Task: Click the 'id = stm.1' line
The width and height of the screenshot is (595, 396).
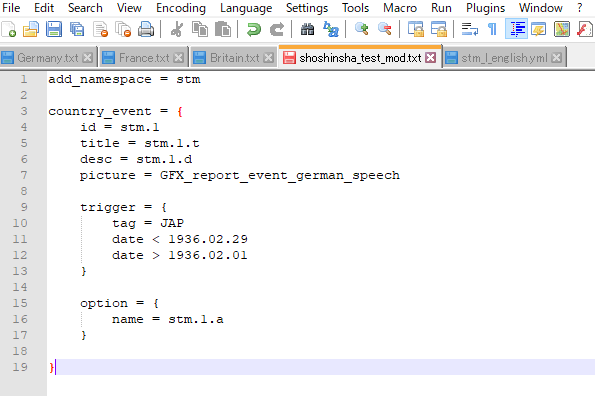Action: pos(120,127)
